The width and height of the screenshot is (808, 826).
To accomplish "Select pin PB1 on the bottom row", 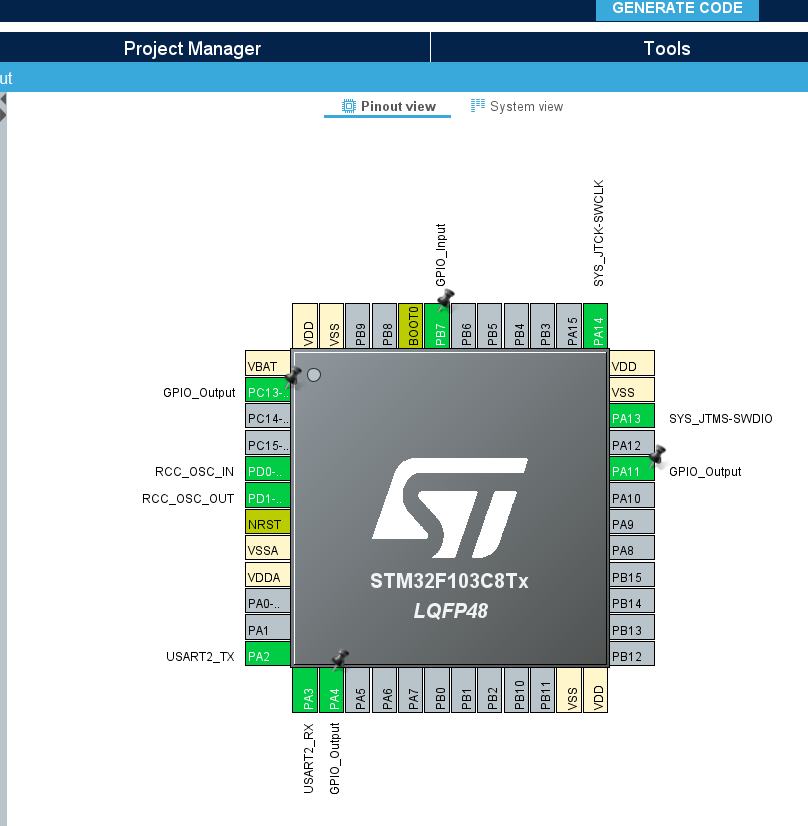I will pyautogui.click(x=464, y=690).
